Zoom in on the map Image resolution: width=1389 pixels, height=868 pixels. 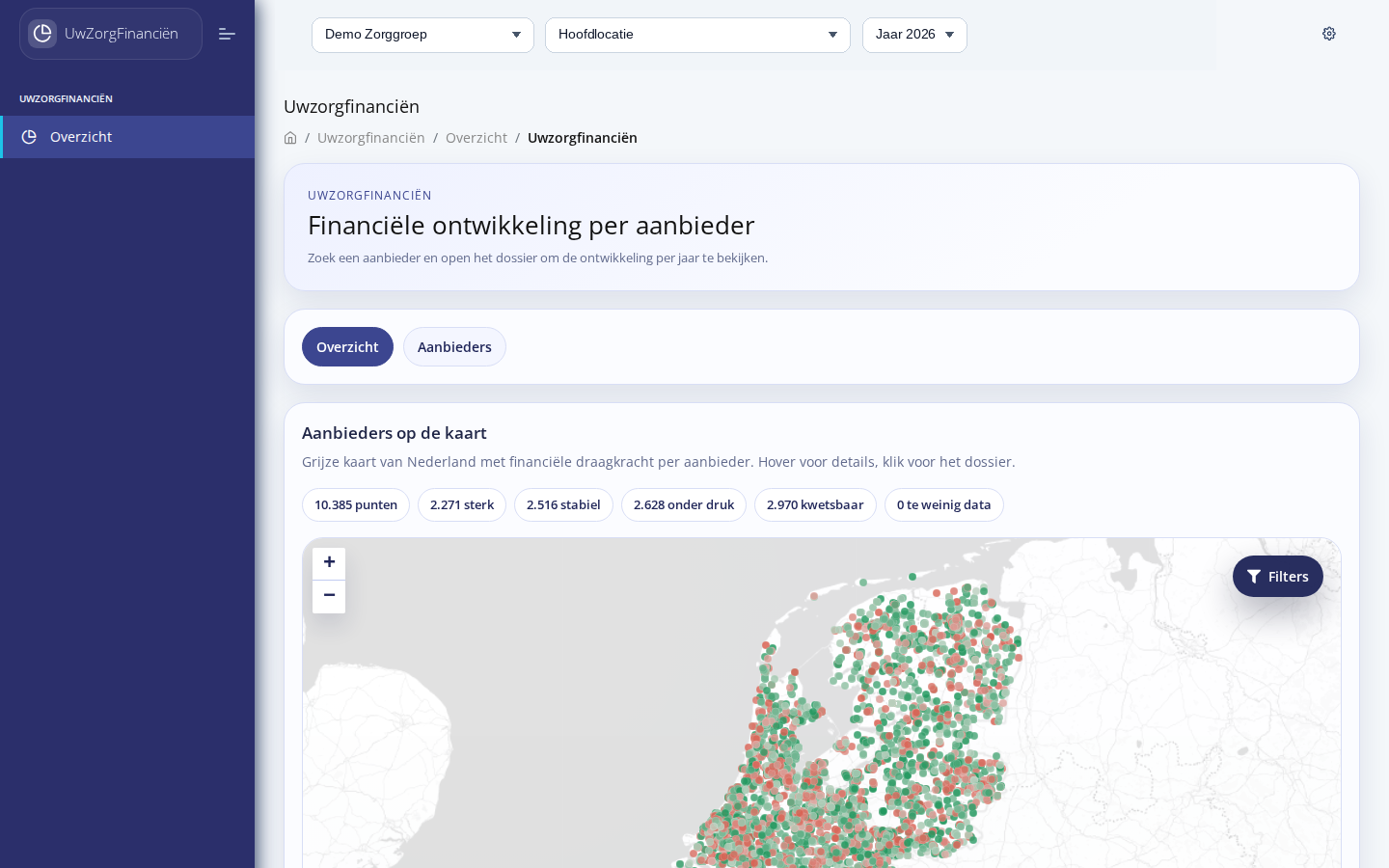click(x=329, y=562)
